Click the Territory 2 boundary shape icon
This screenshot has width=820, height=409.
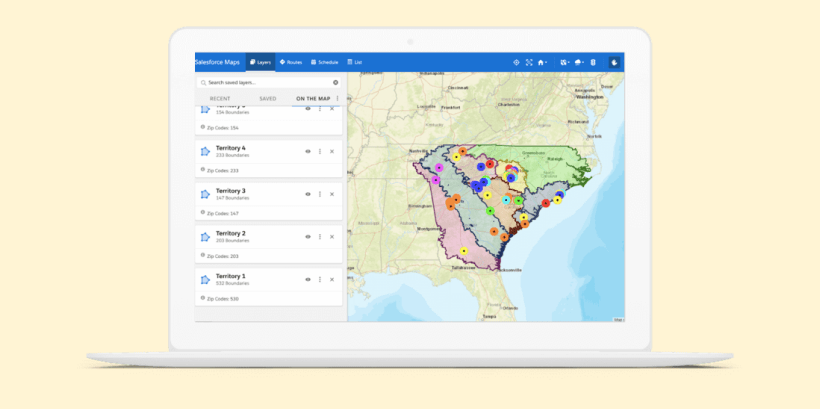pyautogui.click(x=205, y=236)
